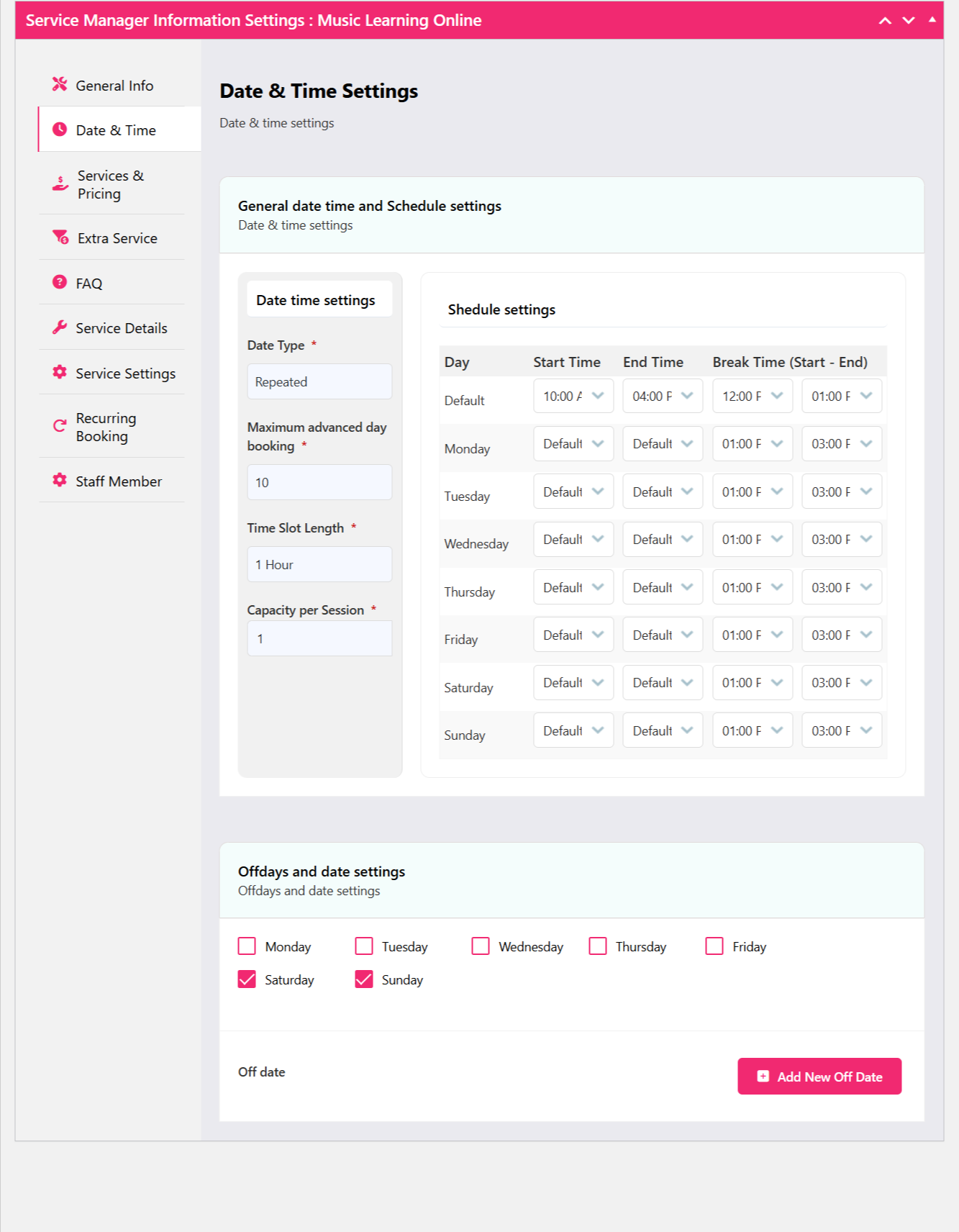959x1232 pixels.
Task: Click the Recurring Booking refresh icon
Action: 60,426
